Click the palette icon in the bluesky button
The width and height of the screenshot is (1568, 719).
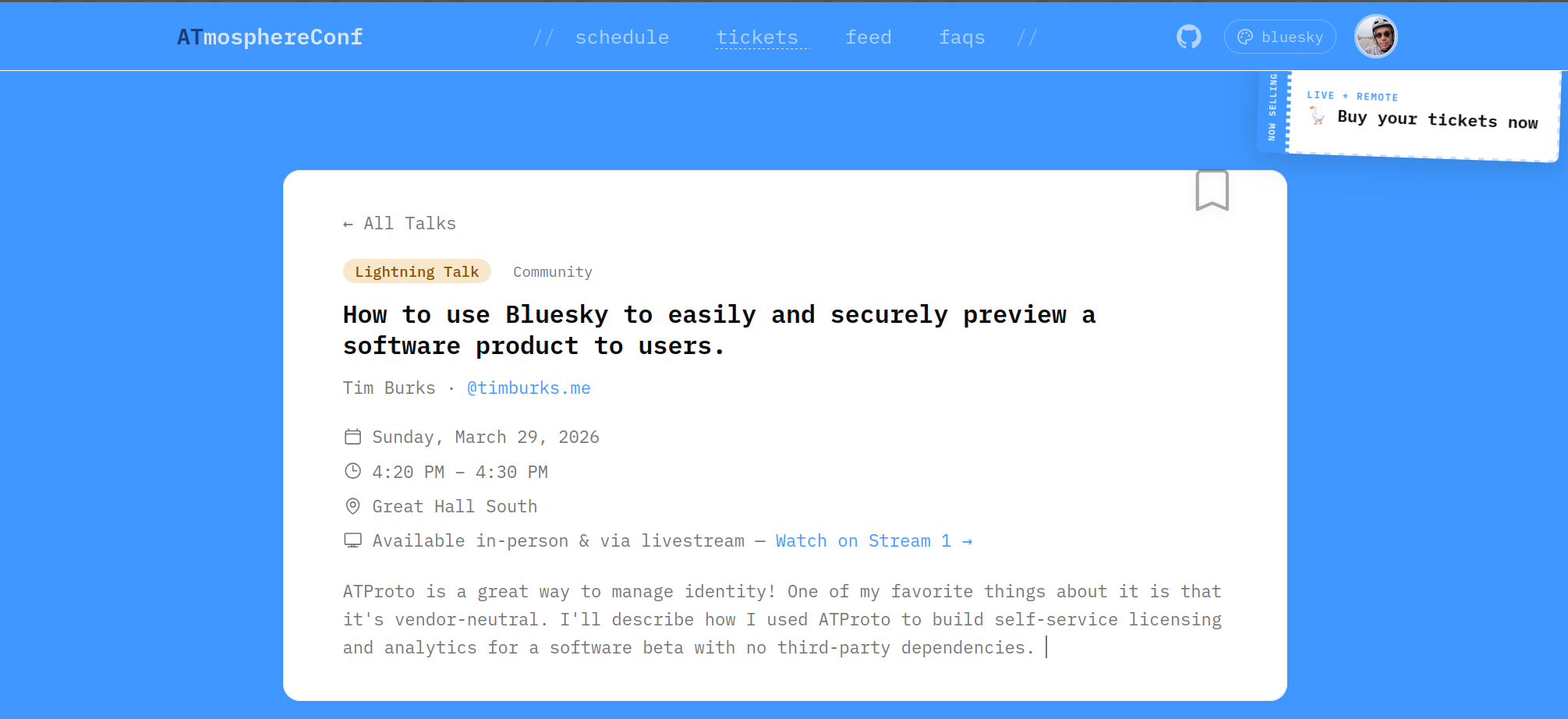[x=1245, y=37]
